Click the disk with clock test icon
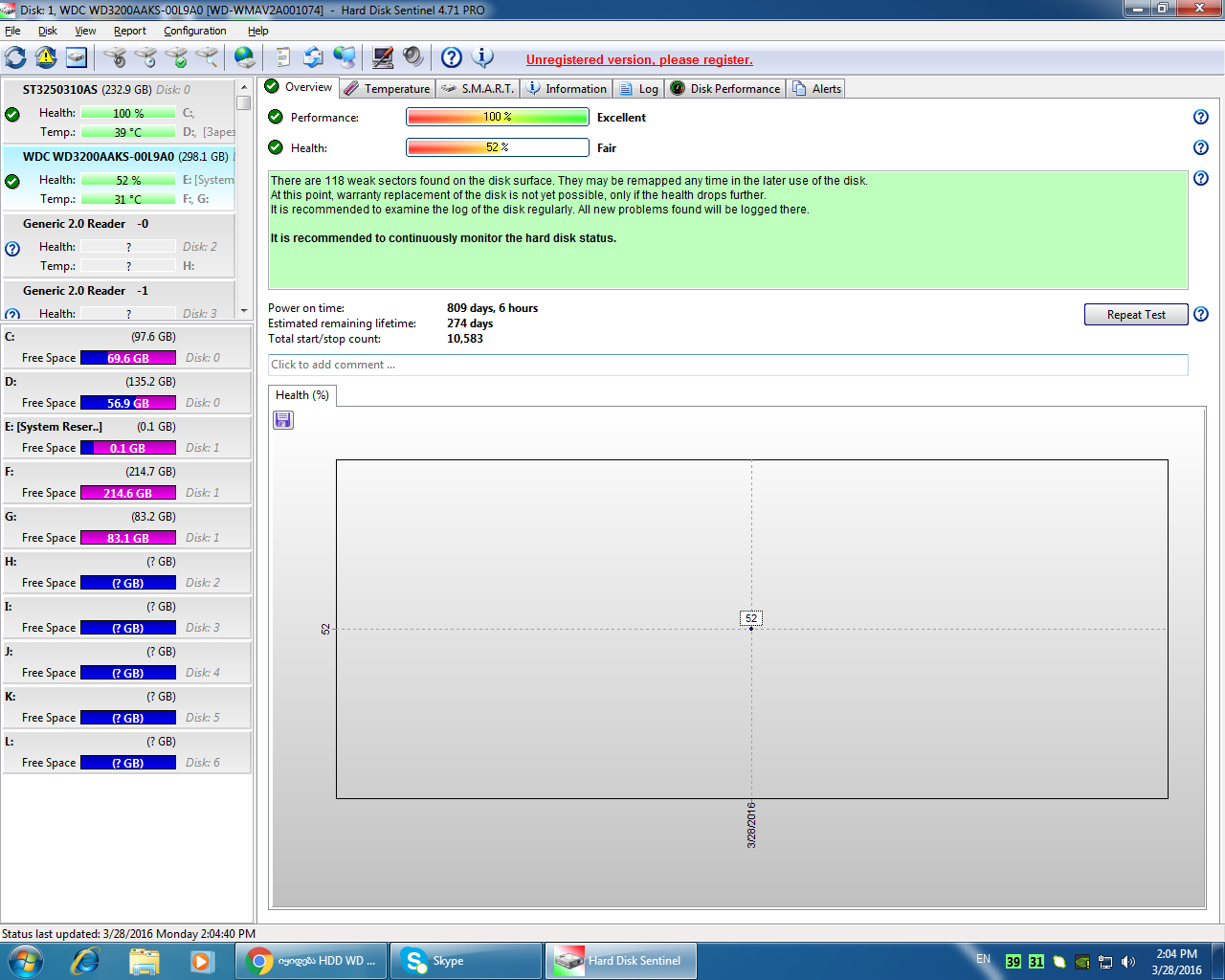The image size is (1225, 980). click(145, 57)
